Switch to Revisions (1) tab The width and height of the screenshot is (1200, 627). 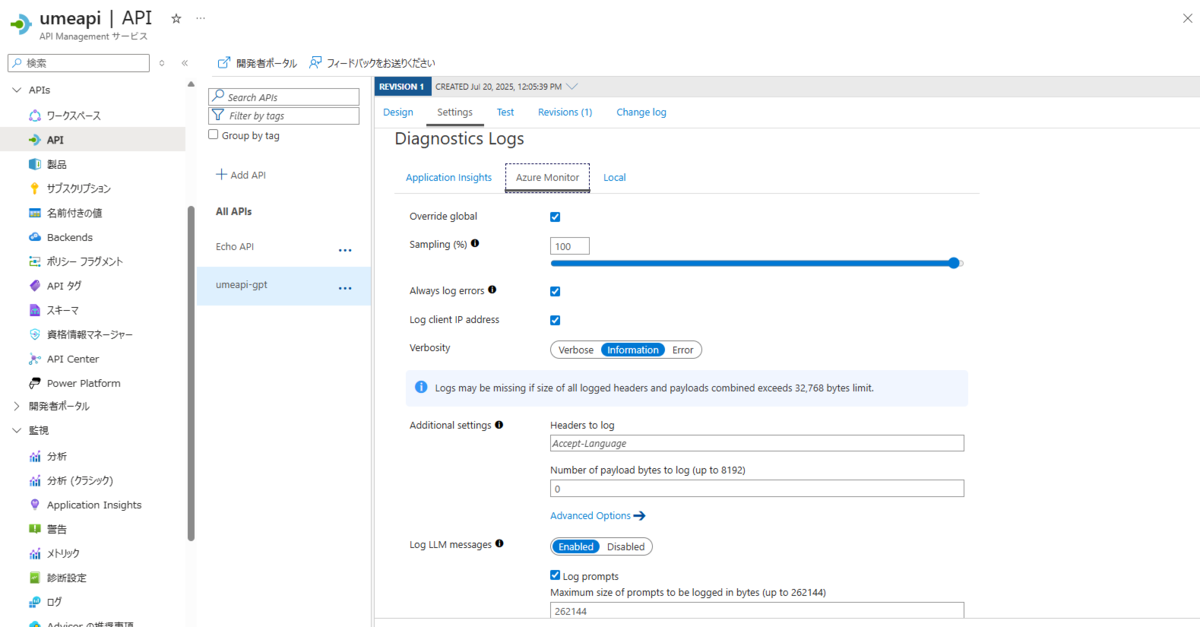(565, 112)
